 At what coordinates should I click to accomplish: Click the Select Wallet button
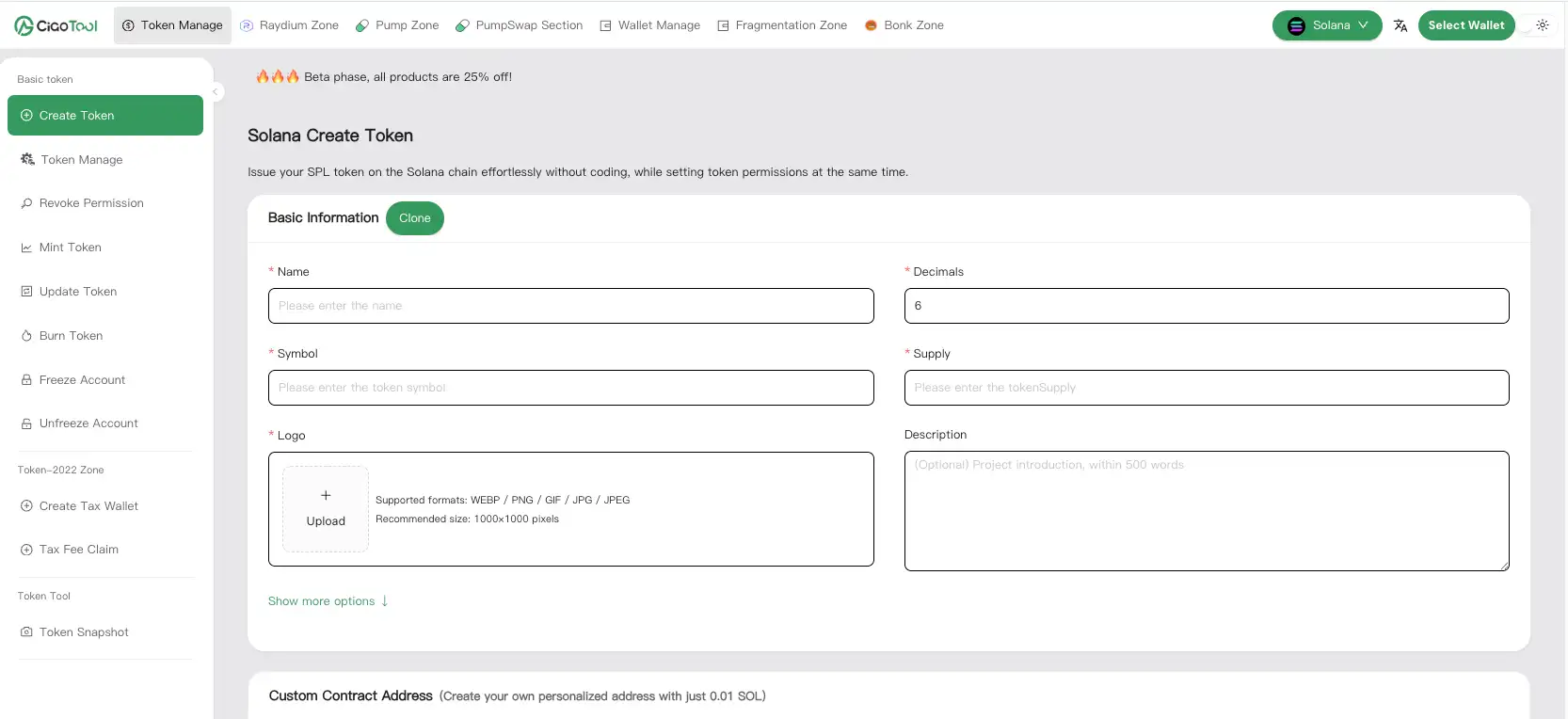[1465, 25]
